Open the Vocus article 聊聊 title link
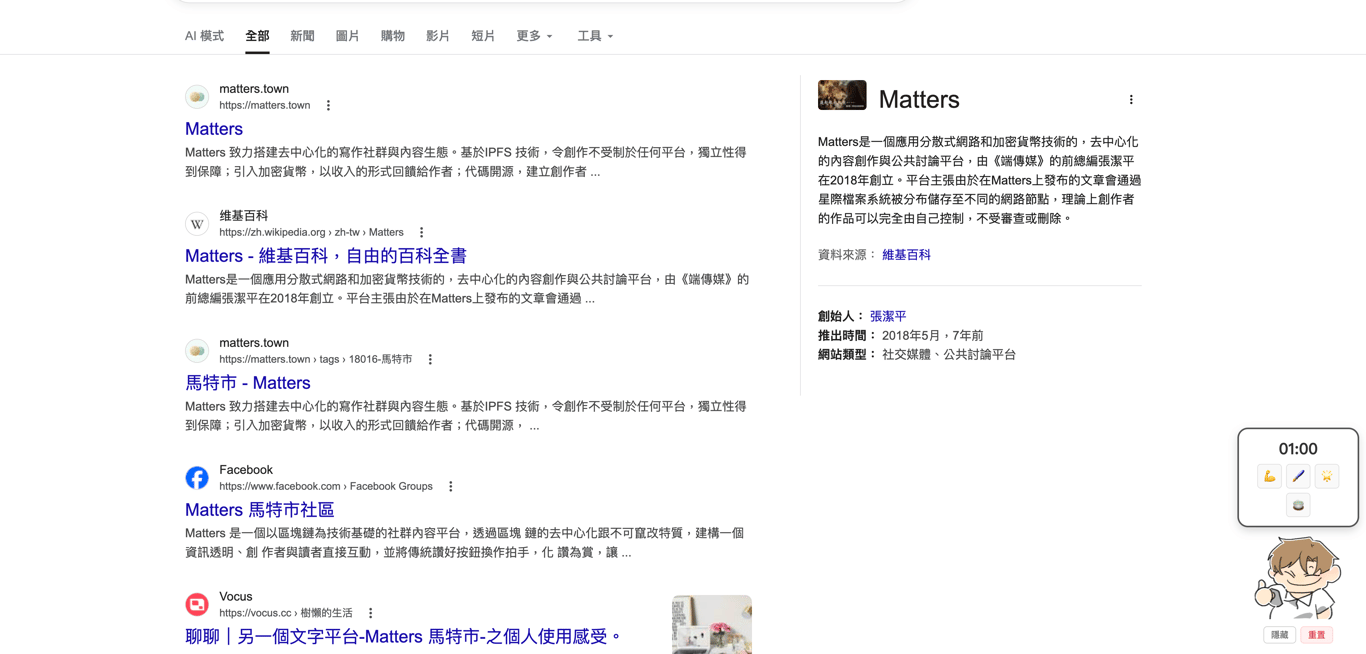 click(403, 636)
